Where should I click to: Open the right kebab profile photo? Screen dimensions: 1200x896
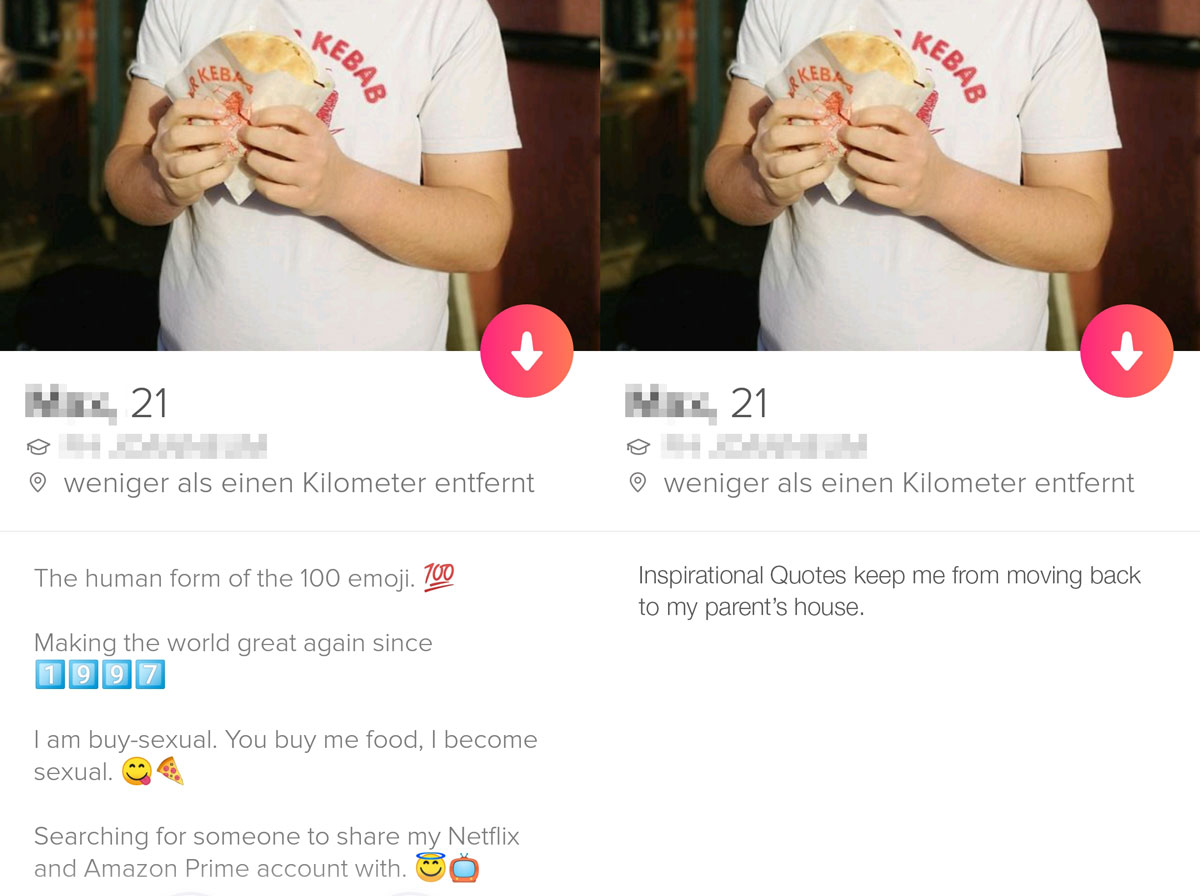tap(900, 175)
